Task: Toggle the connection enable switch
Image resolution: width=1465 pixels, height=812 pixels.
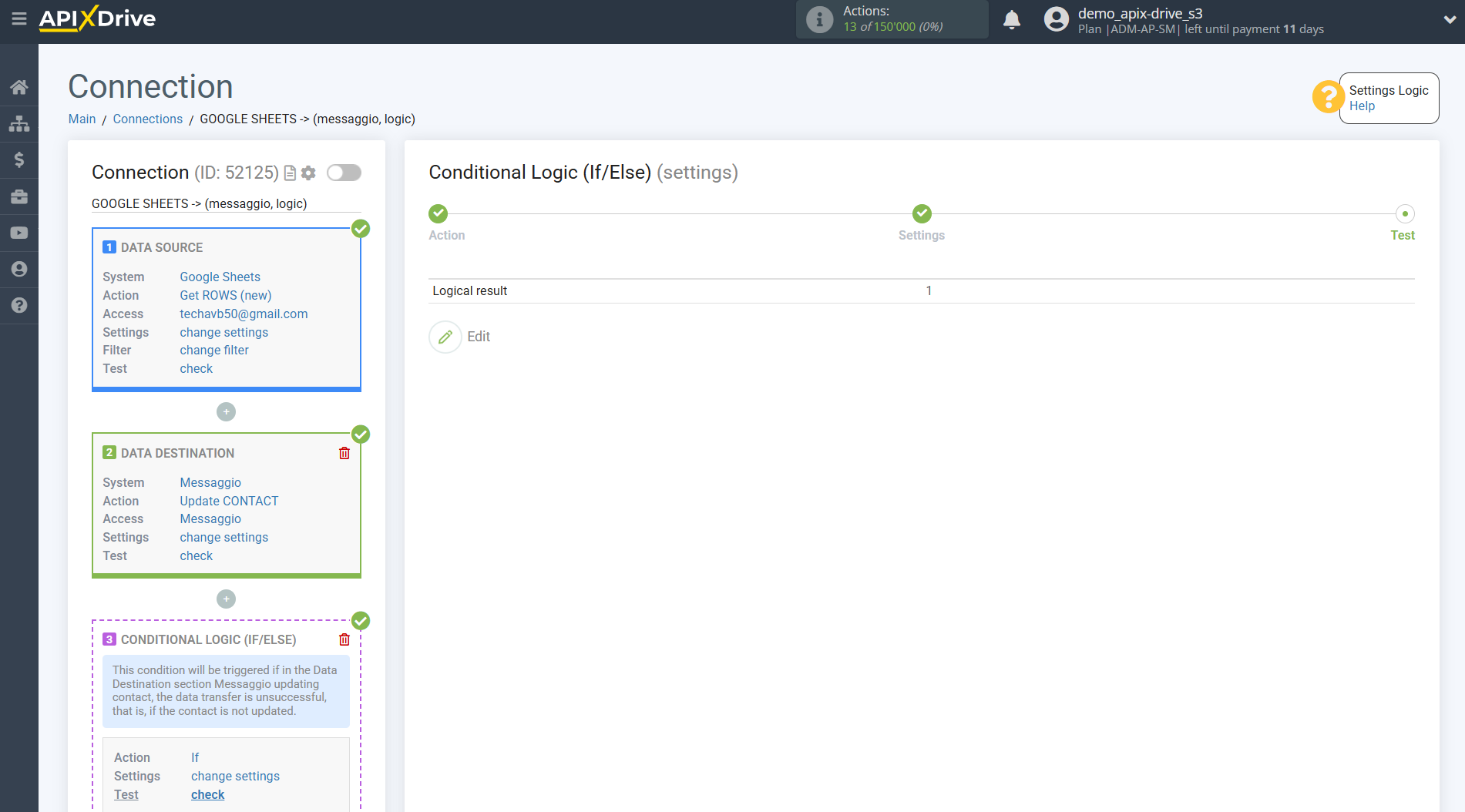Action: point(344,173)
